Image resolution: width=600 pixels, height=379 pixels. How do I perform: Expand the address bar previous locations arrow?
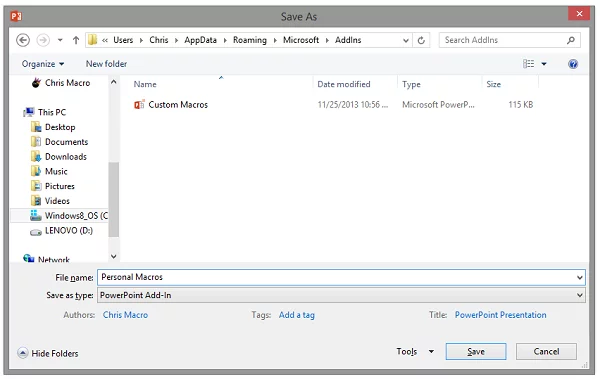[x=405, y=40]
